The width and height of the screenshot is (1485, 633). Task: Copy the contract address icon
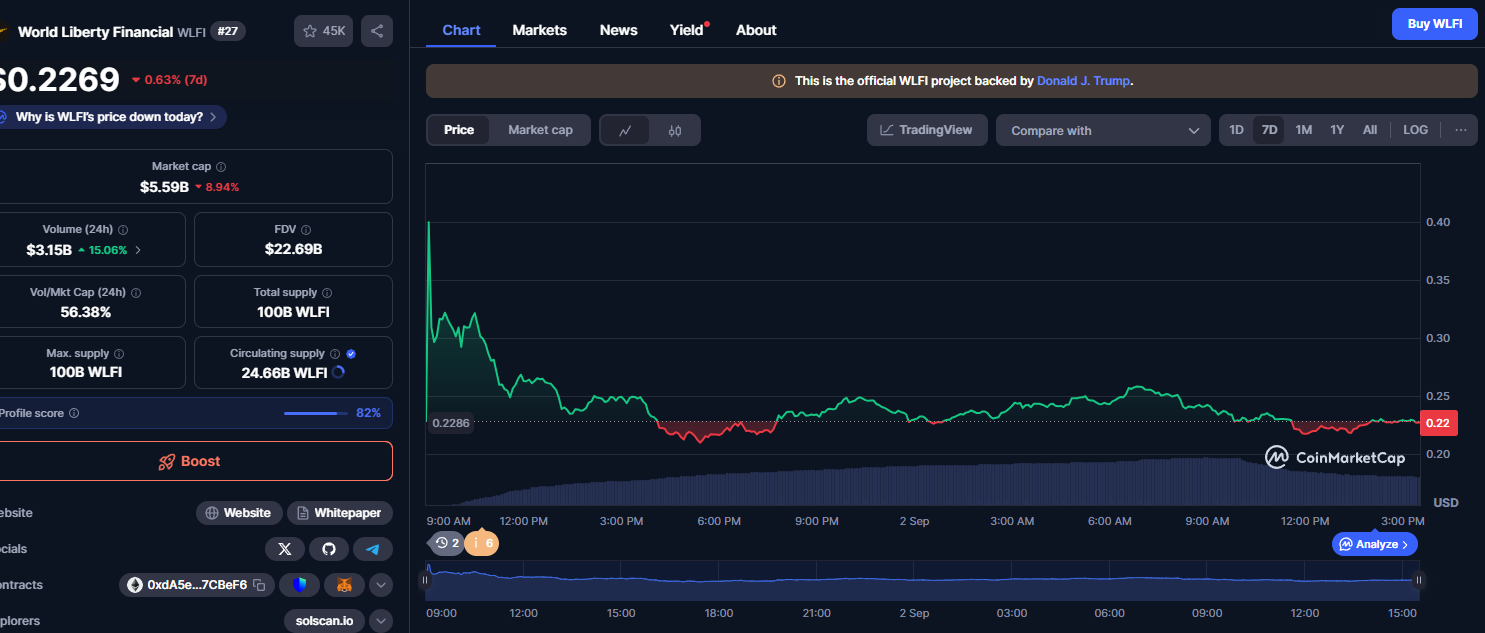259,585
